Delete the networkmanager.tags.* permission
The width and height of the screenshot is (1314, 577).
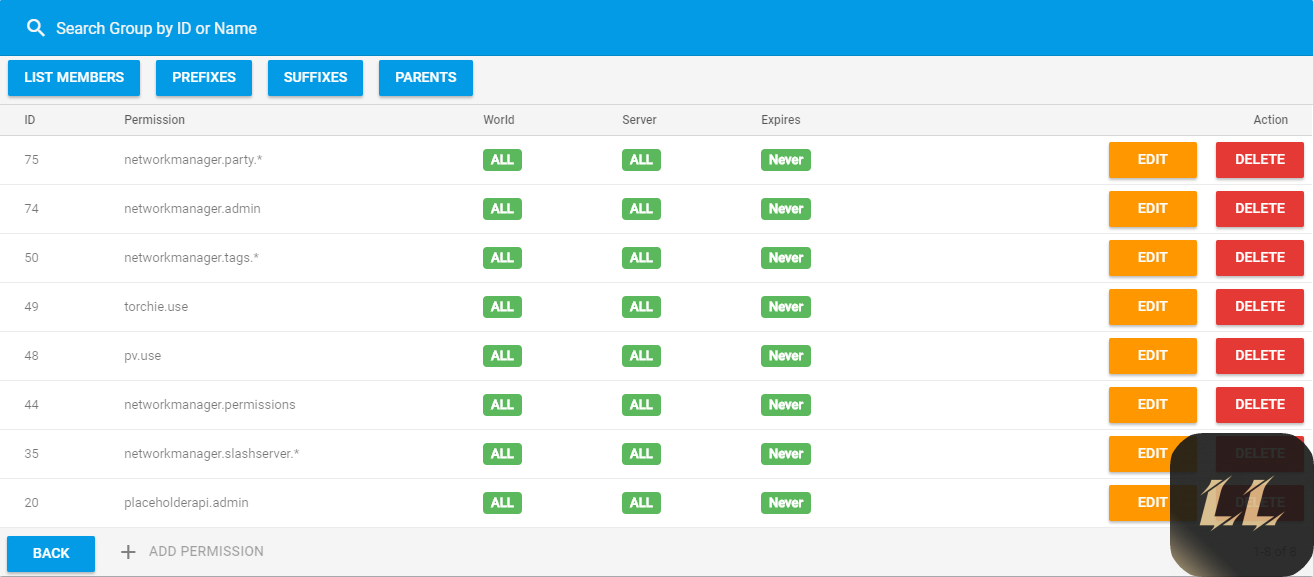click(x=1259, y=258)
